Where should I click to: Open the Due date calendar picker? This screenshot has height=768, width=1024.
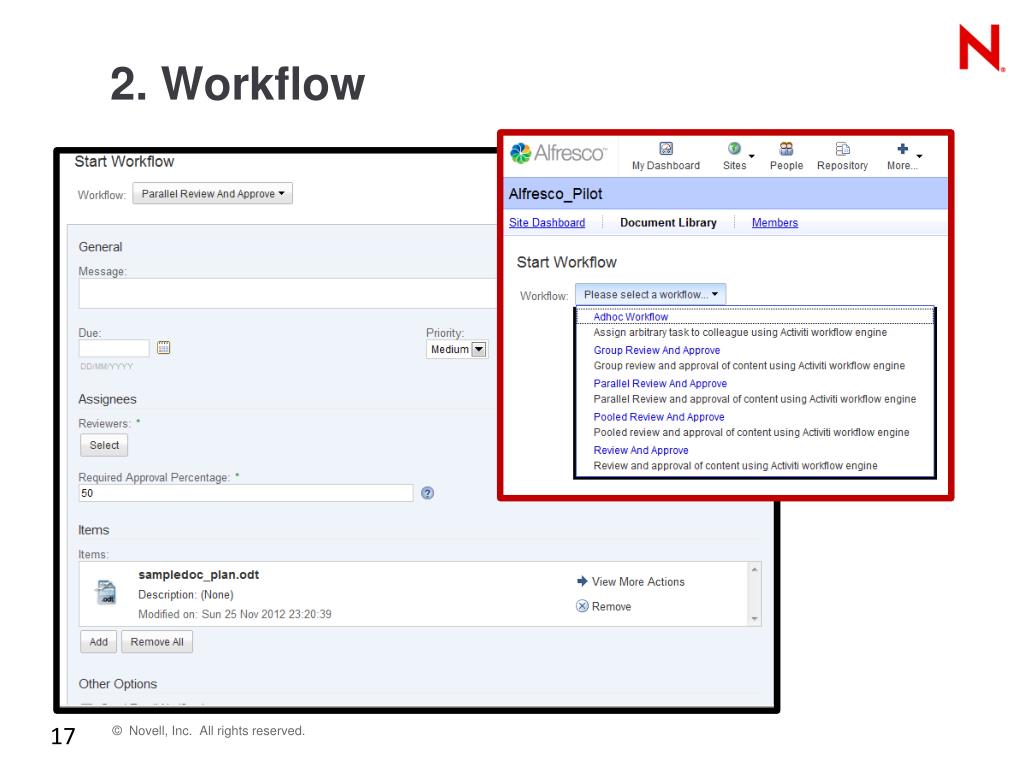coord(163,347)
